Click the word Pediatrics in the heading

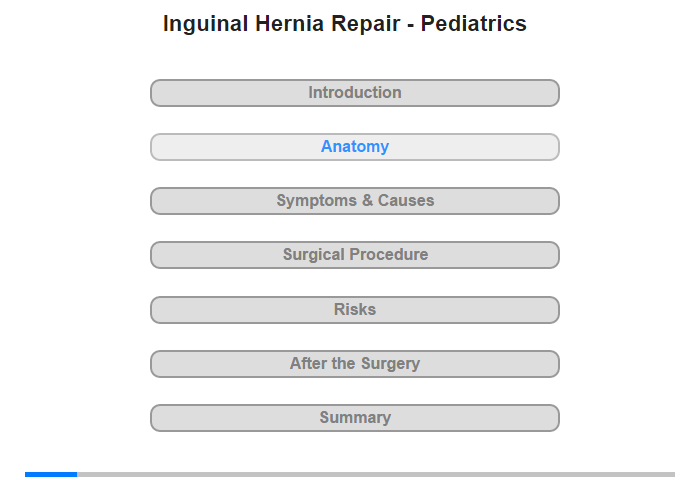474,24
